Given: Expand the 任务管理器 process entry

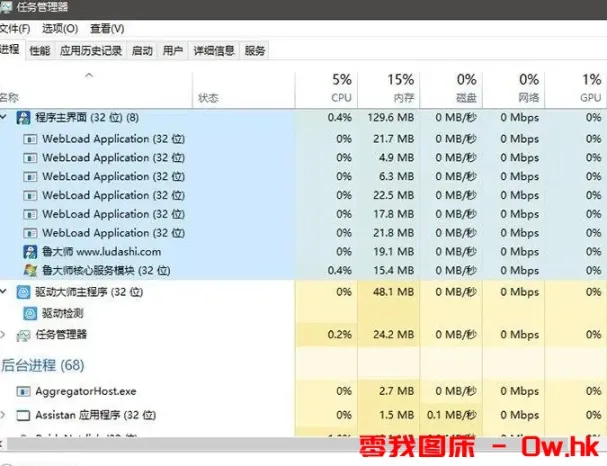Looking at the screenshot, I should point(5,334).
